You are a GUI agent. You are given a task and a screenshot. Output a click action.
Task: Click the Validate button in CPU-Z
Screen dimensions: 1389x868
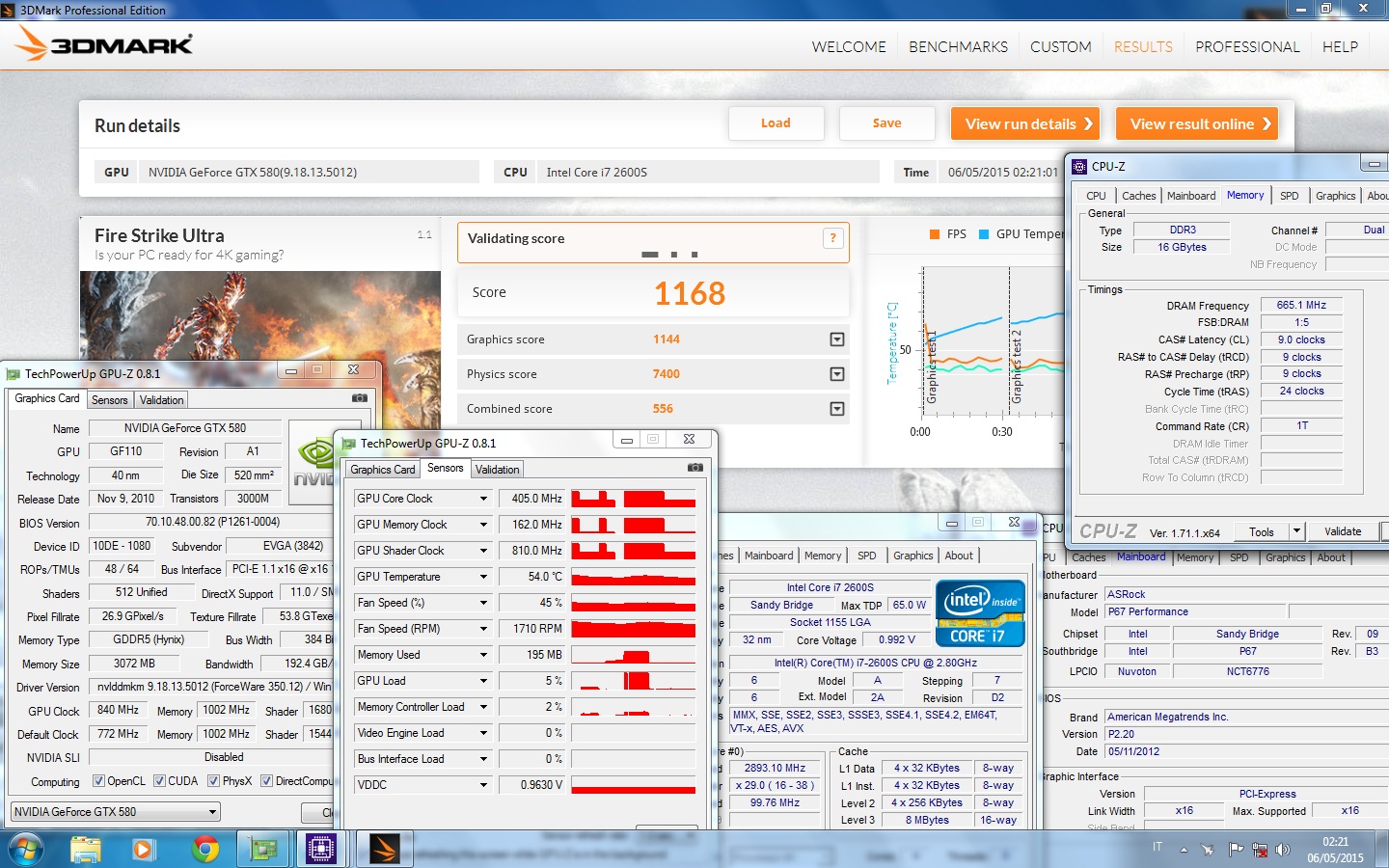coord(1343,531)
